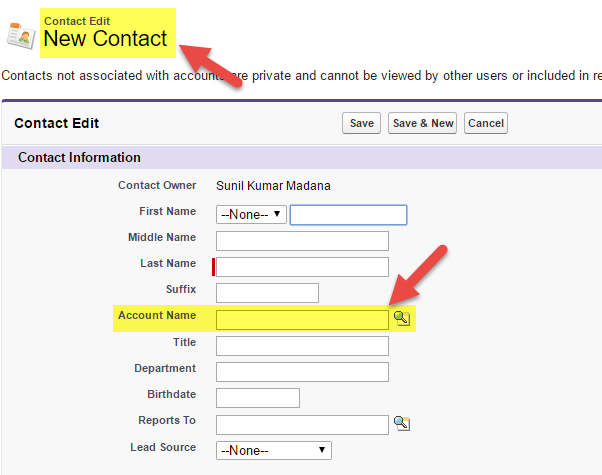Cancel the contact edit

[485, 123]
